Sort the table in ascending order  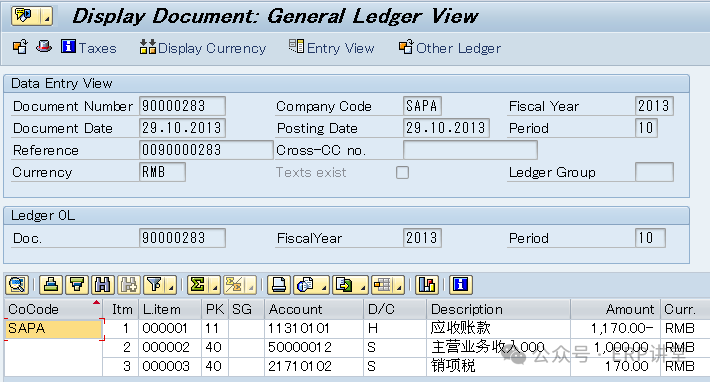(51, 285)
